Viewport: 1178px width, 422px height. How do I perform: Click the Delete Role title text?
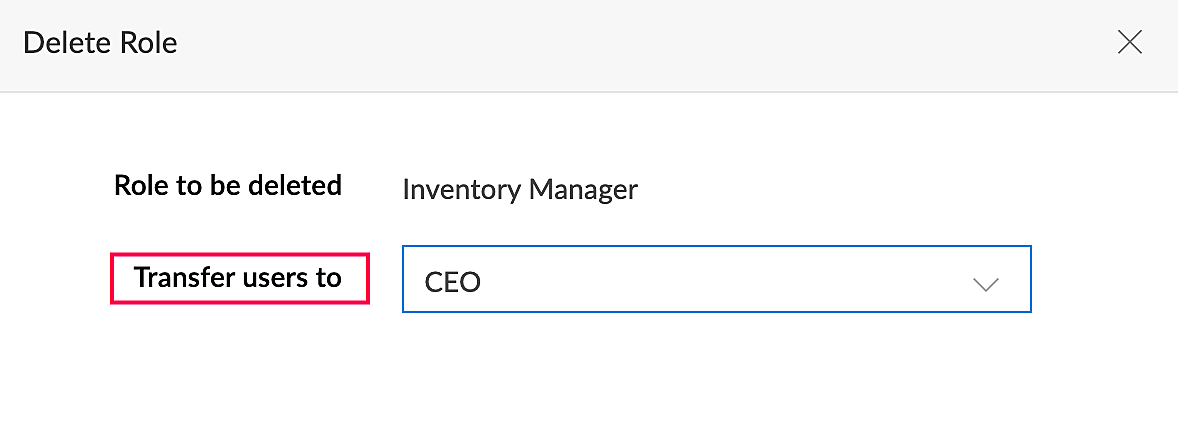100,43
